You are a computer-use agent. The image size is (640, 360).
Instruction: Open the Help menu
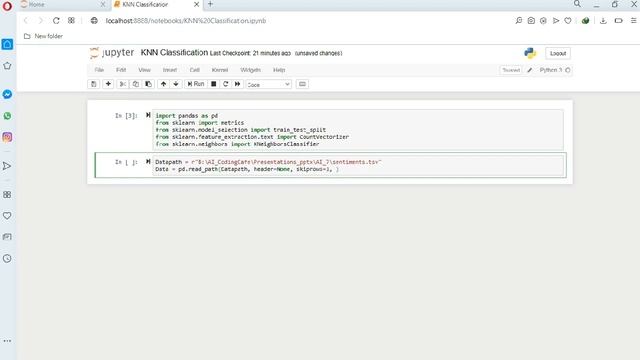279,70
